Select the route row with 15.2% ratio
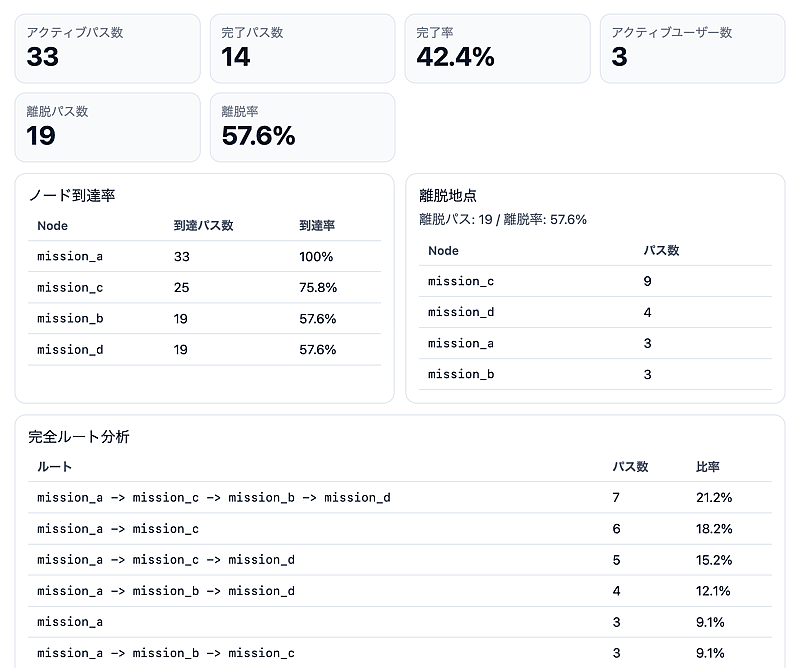 click(400, 560)
